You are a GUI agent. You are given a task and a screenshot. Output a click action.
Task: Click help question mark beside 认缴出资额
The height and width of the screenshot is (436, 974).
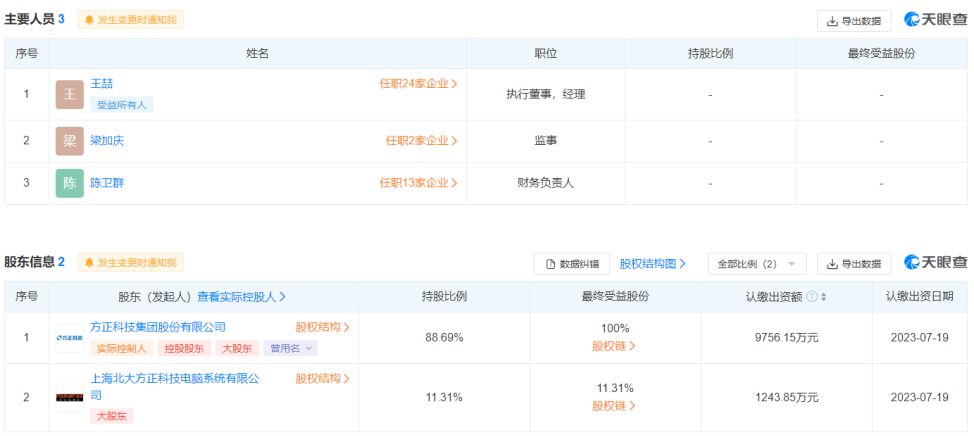[x=811, y=297]
